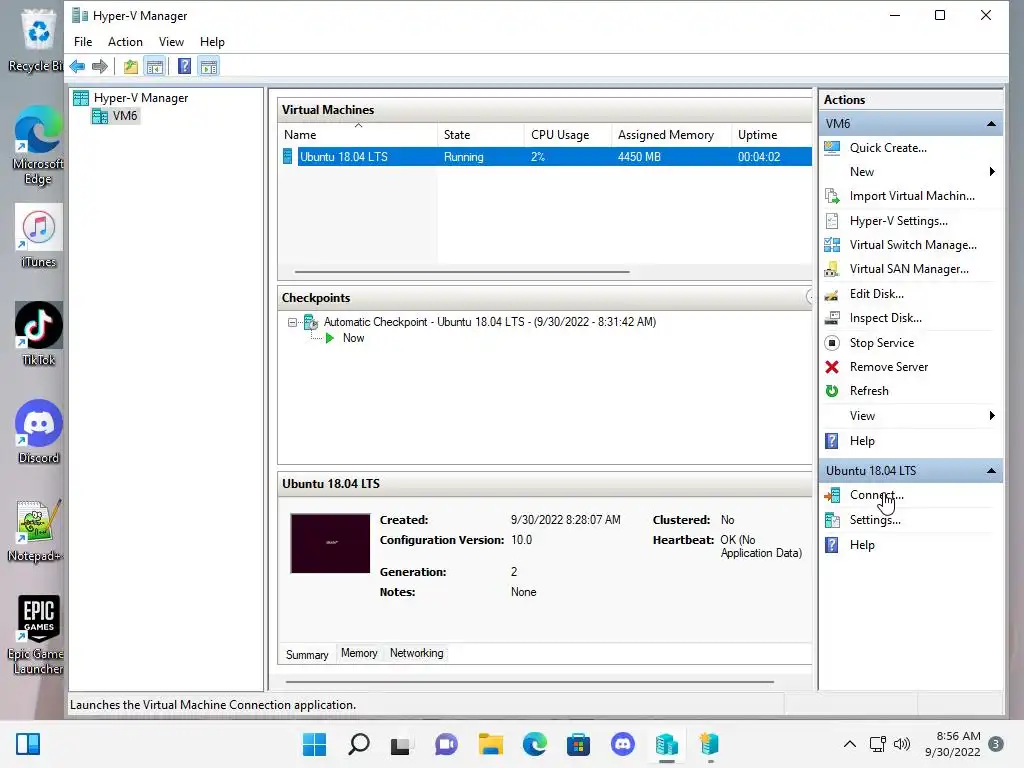This screenshot has width=1024, height=768.
Task: Click the Back arrow toolbar icon
Action: point(77,66)
